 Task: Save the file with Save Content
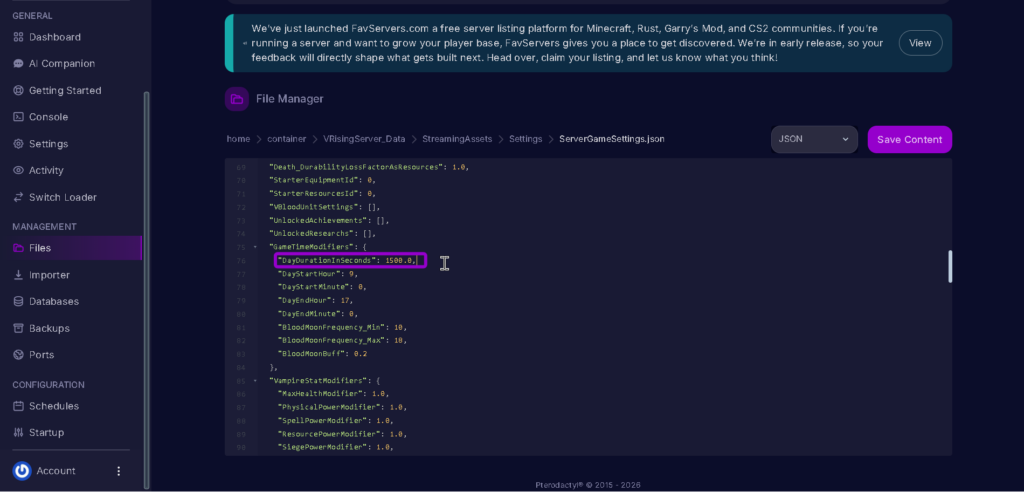(909, 139)
